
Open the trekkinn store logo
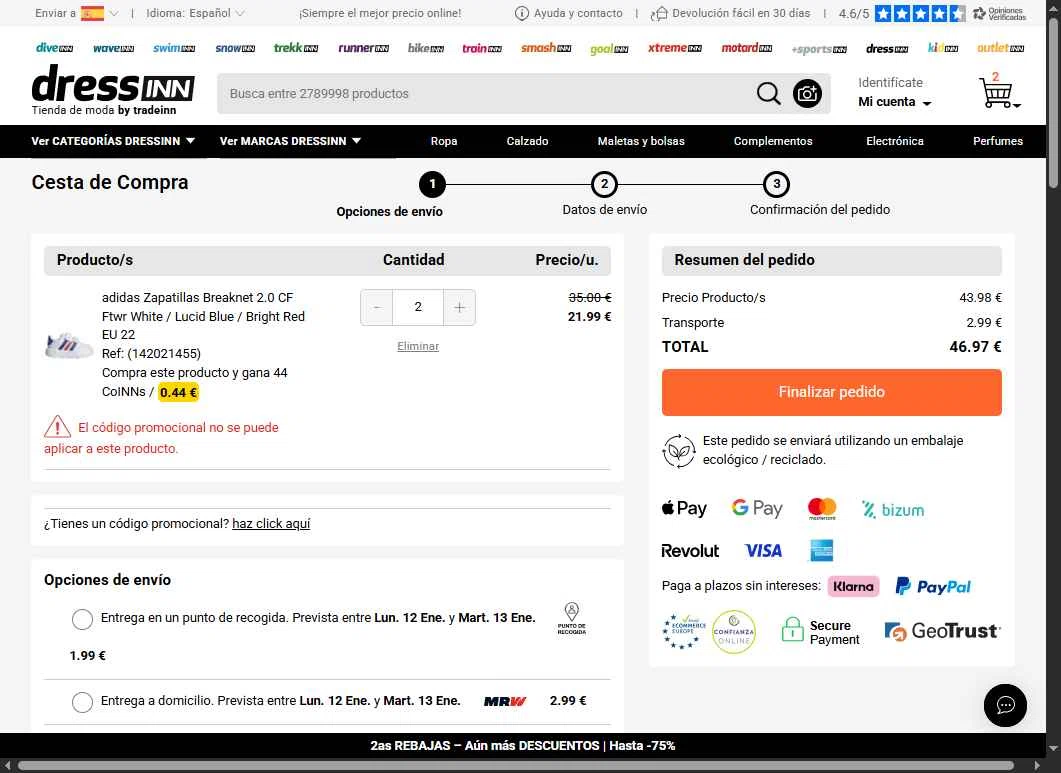click(296, 48)
